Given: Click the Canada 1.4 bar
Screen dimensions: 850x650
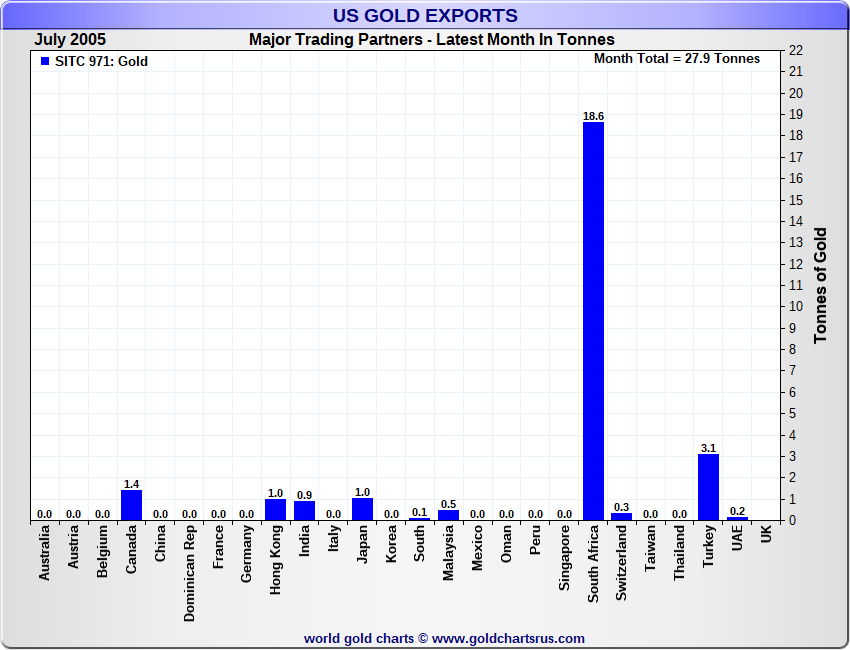Looking at the screenshot, I should point(131,505).
